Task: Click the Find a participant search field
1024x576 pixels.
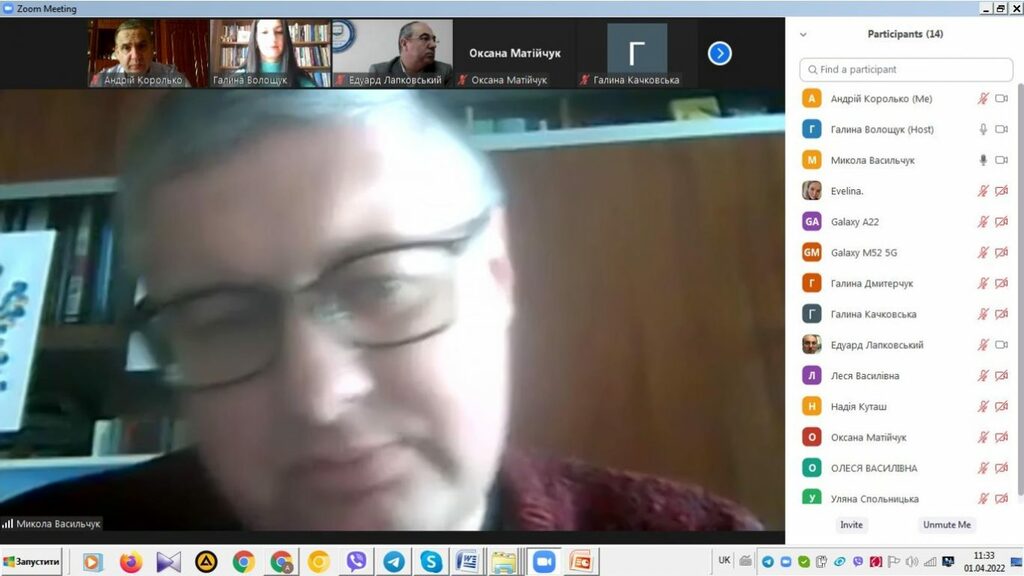Action: [906, 70]
